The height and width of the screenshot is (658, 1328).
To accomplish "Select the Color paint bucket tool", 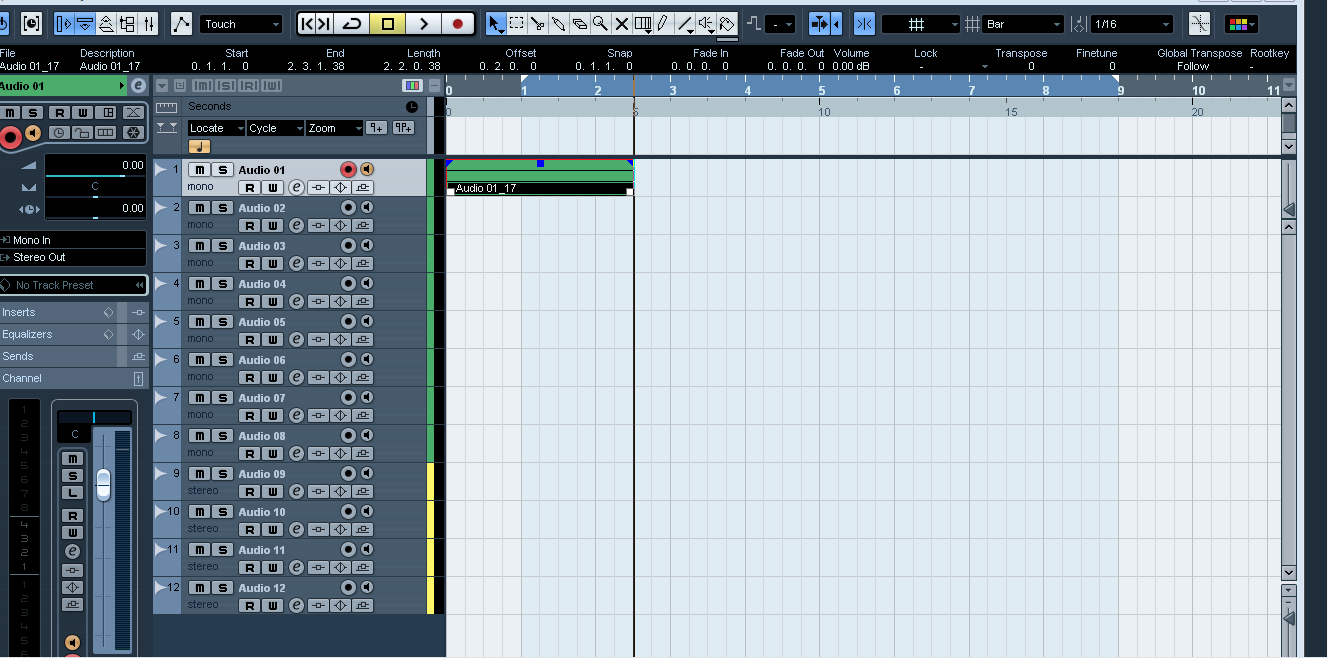I will pos(727,24).
